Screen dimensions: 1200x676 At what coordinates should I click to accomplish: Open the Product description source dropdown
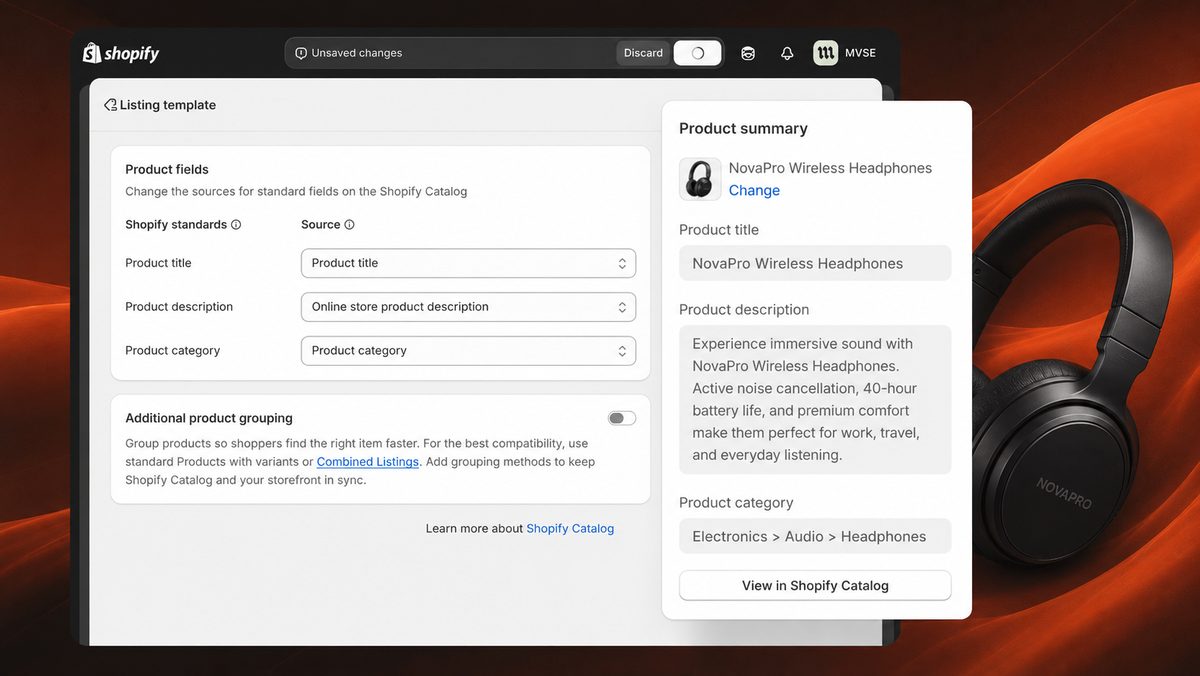[468, 307]
